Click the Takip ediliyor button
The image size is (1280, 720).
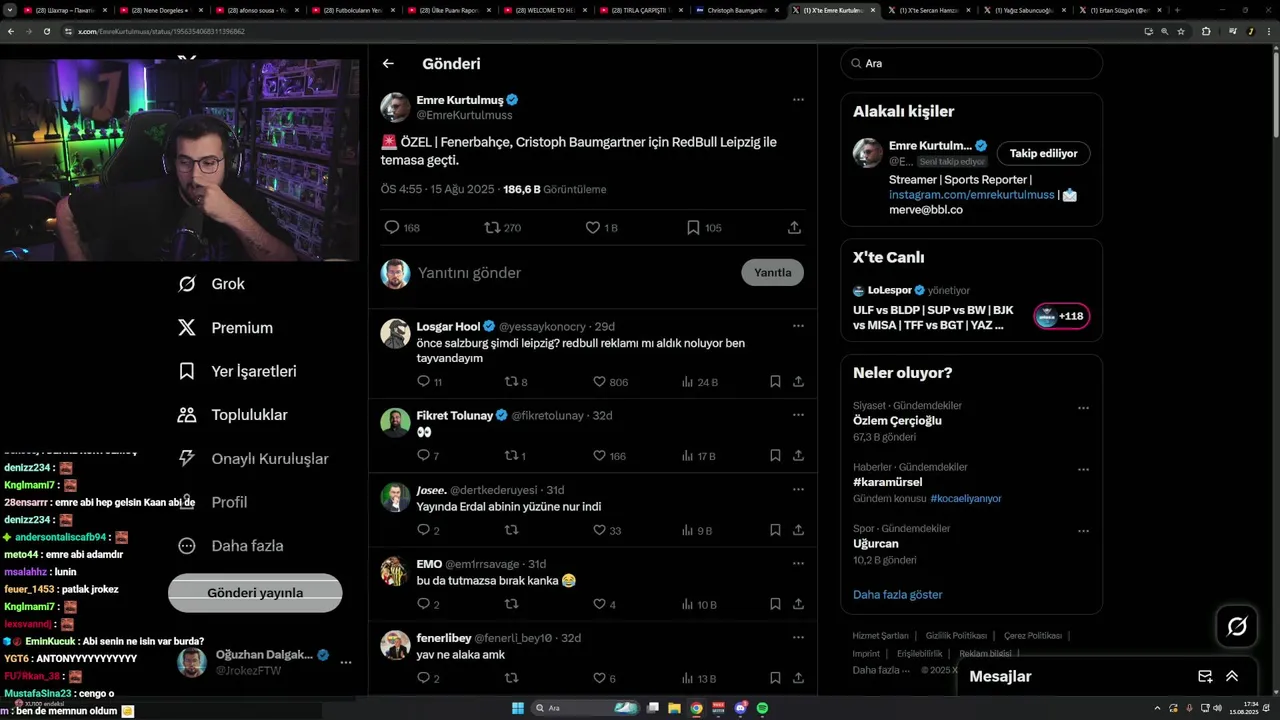point(1043,153)
